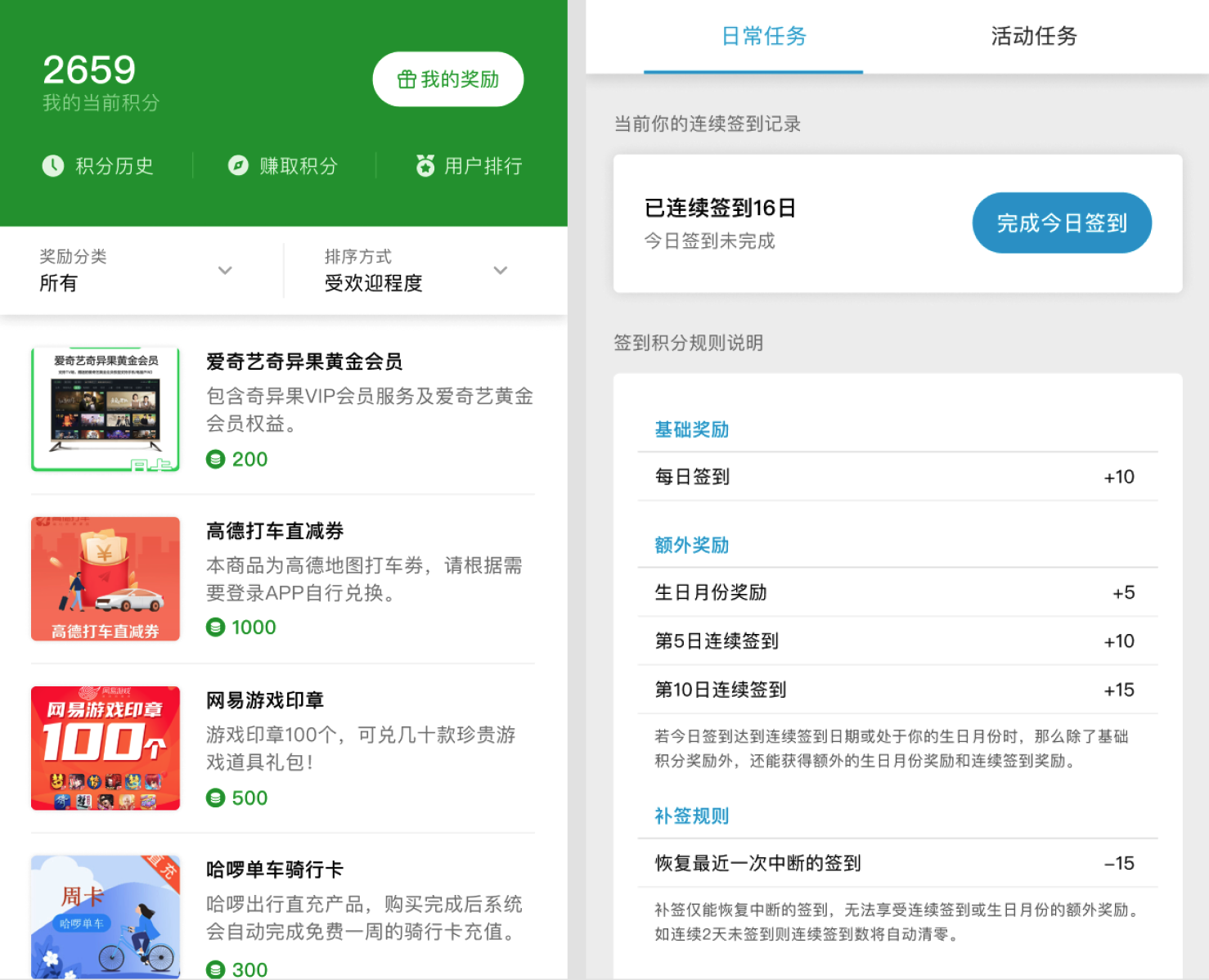Click the gift icon in 我的奖励 button
The width and height of the screenshot is (1209, 980).
[x=407, y=79]
